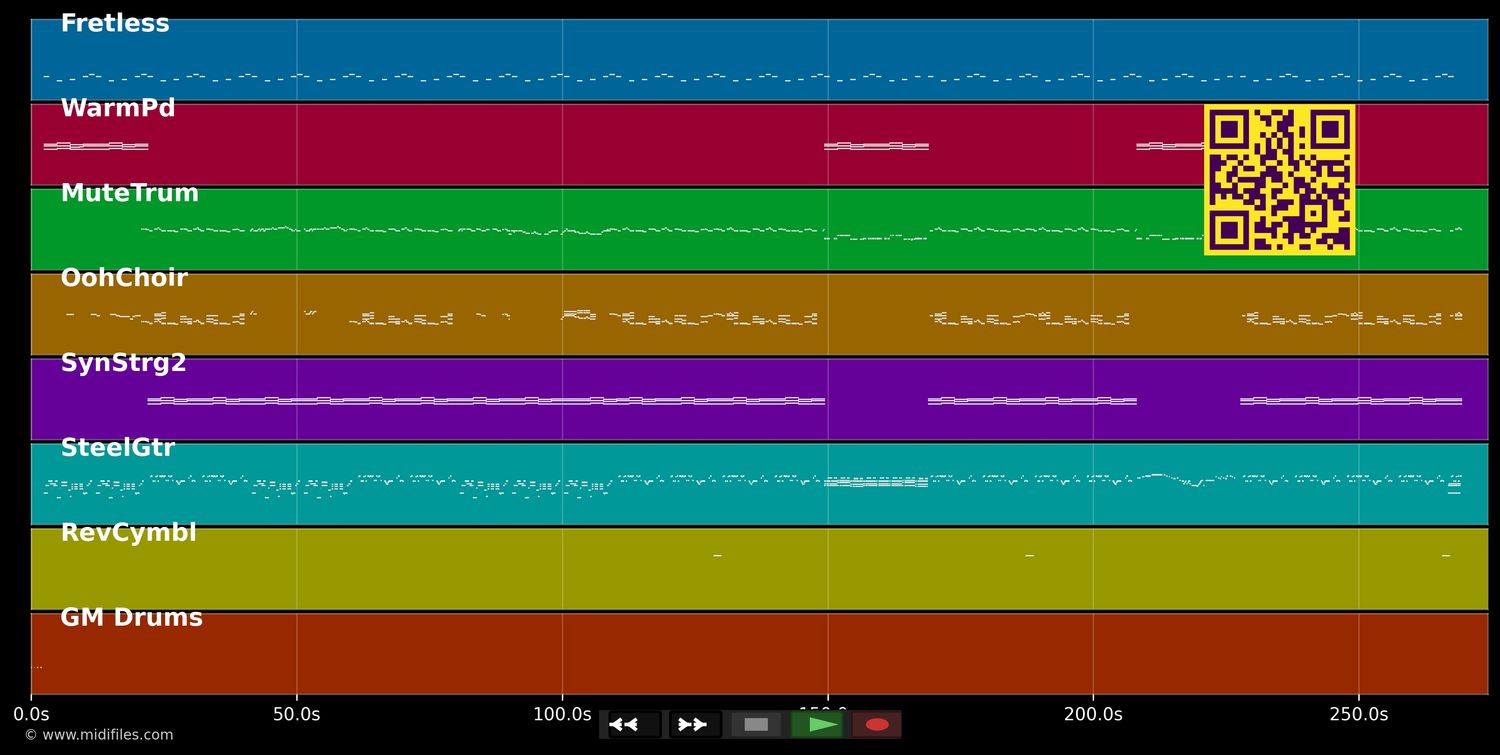Image resolution: width=1500 pixels, height=755 pixels.
Task: Start playback with green play button
Action: click(x=817, y=725)
